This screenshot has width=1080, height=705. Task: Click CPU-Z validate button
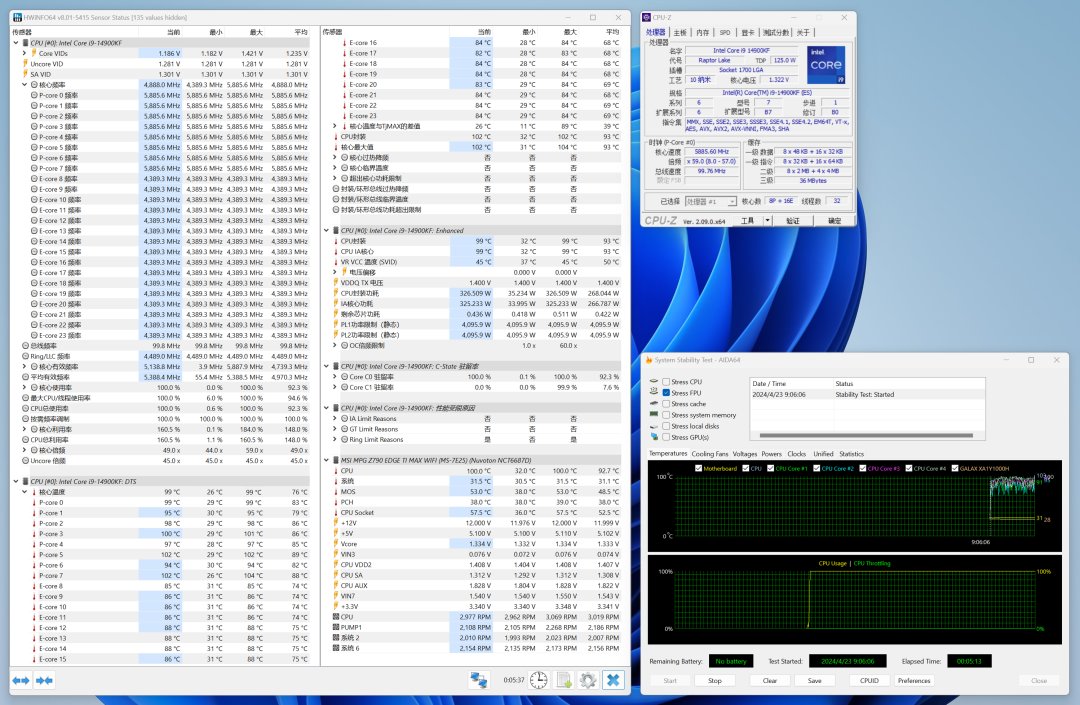pyautogui.click(x=792, y=221)
